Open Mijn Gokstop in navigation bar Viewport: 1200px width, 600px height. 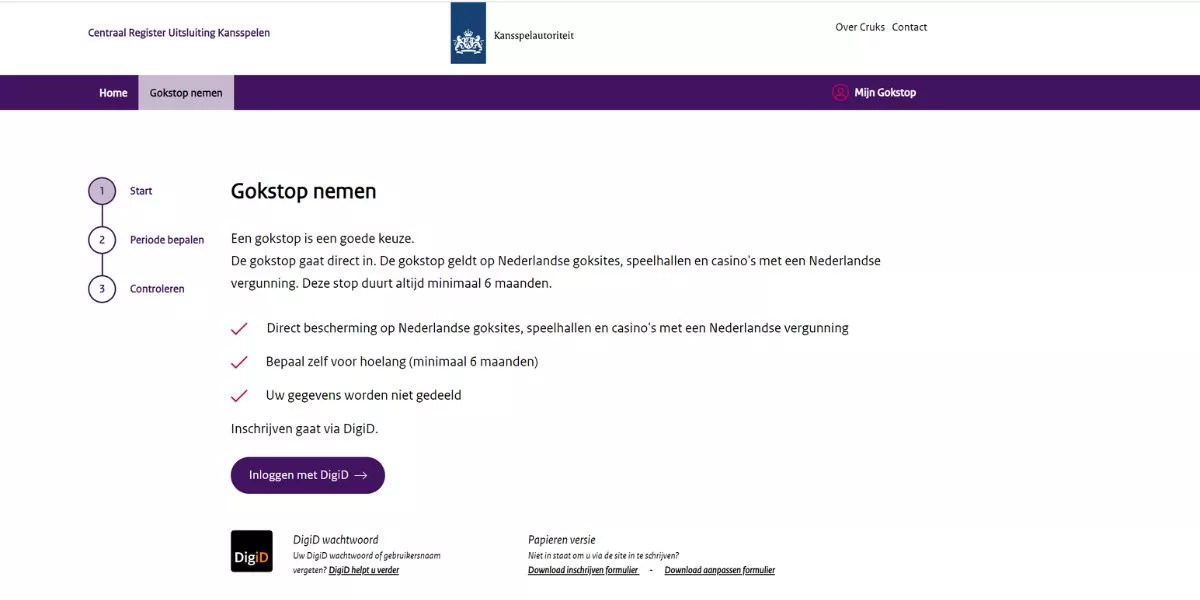[874, 93]
